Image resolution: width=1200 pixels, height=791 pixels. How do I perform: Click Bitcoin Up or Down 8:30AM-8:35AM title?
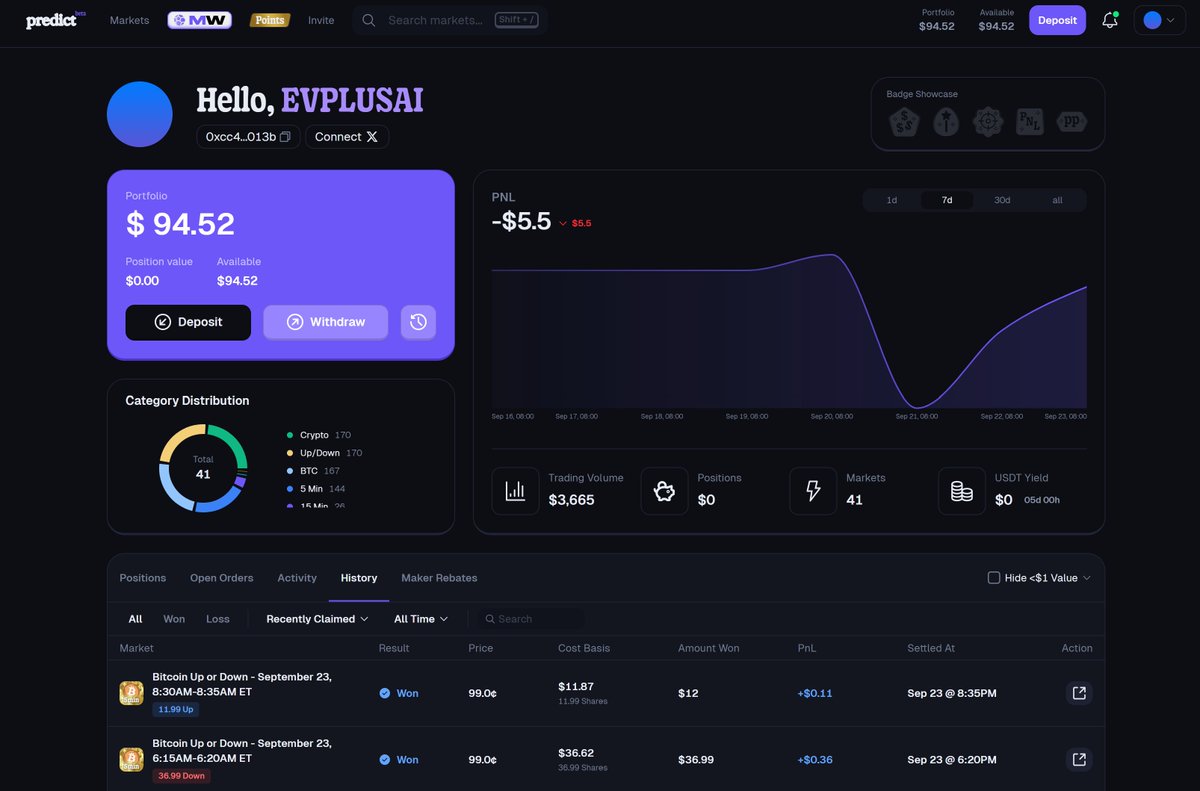242,684
